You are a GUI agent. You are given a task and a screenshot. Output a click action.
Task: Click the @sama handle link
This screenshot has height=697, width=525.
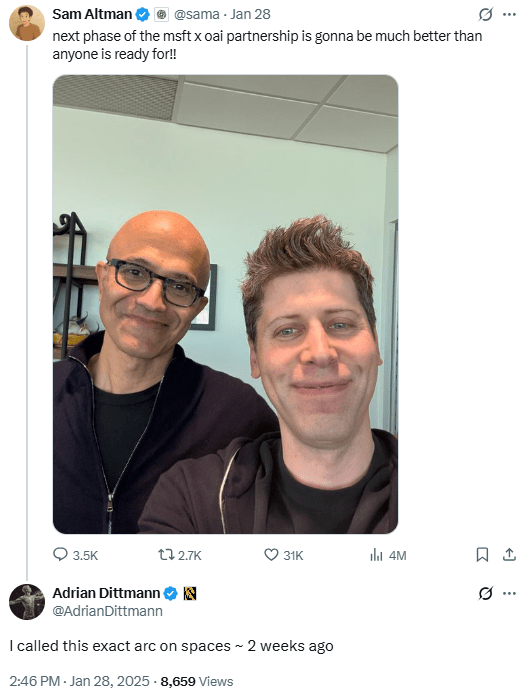[196, 14]
